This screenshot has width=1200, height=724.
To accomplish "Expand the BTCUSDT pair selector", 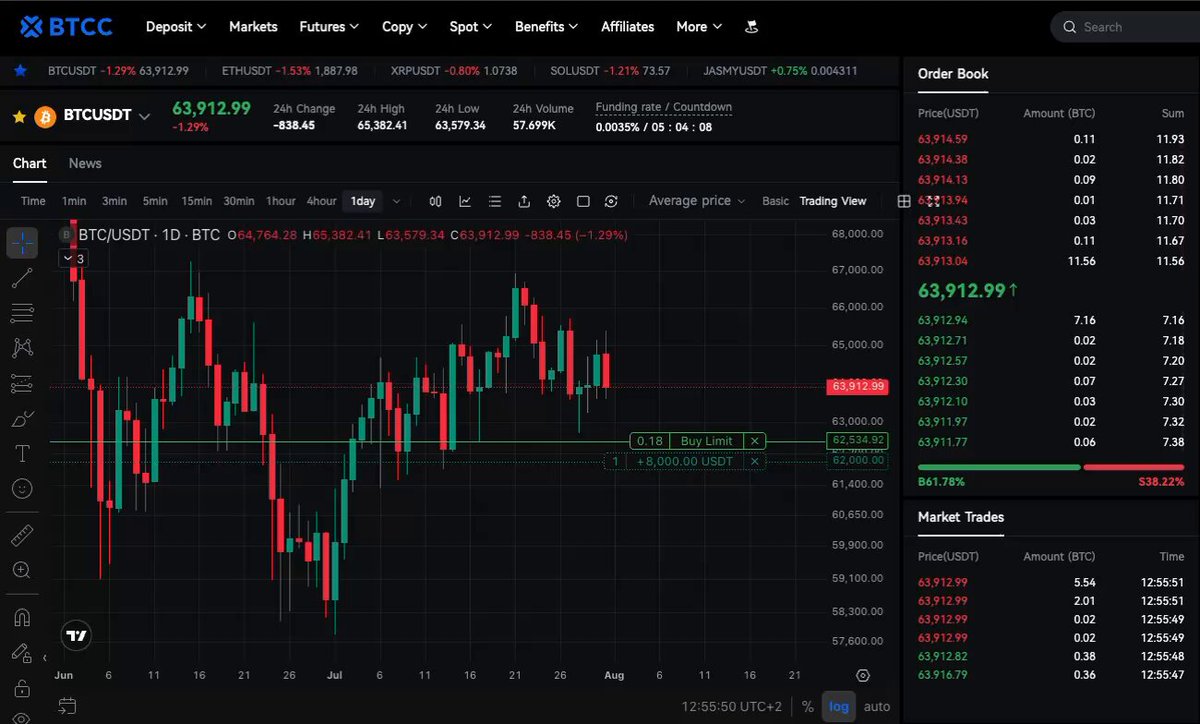I will coord(144,116).
